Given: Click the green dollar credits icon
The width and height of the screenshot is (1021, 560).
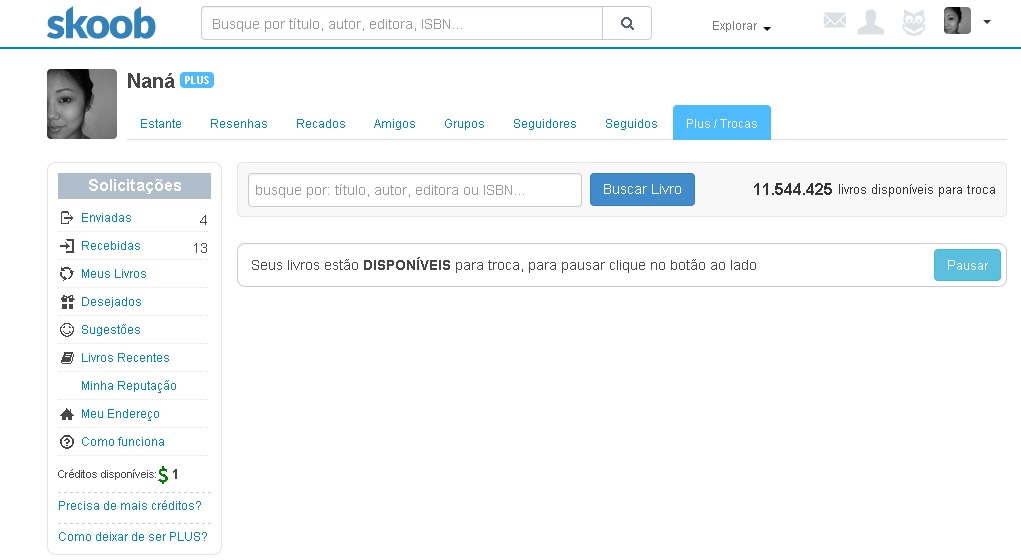Looking at the screenshot, I should click(163, 475).
